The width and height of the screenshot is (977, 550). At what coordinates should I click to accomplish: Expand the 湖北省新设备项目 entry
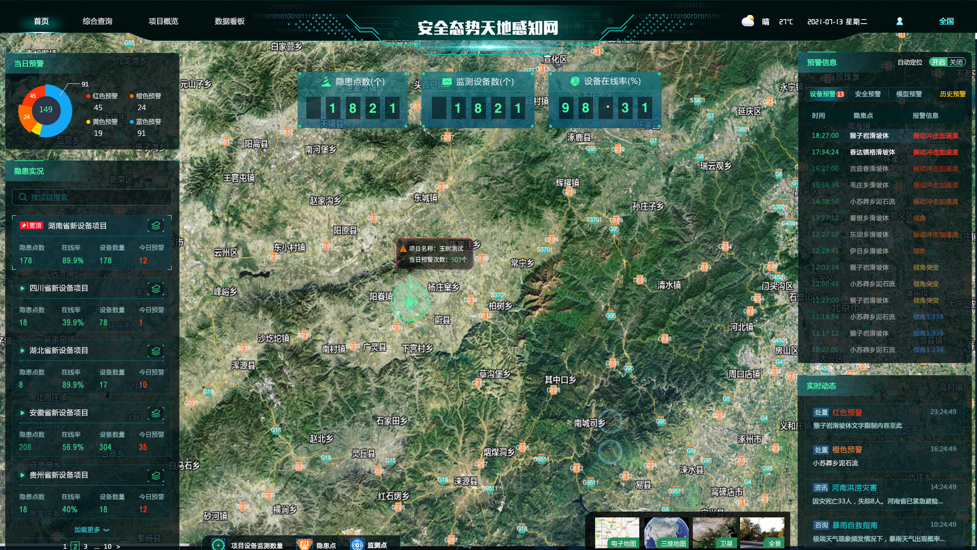(22, 351)
